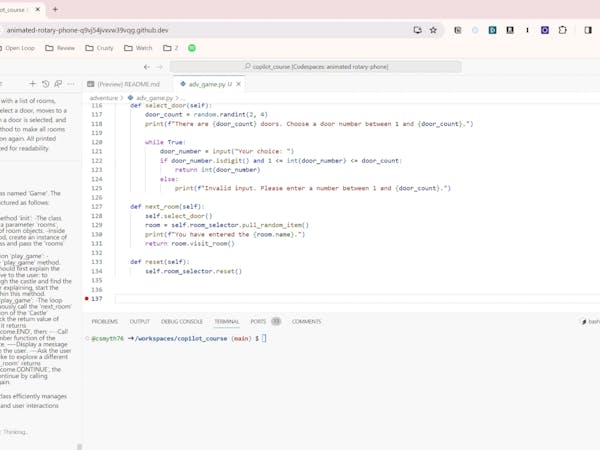The height and width of the screenshot is (450, 600).
Task: Click the door_count = random.randint line
Action: coord(206,114)
